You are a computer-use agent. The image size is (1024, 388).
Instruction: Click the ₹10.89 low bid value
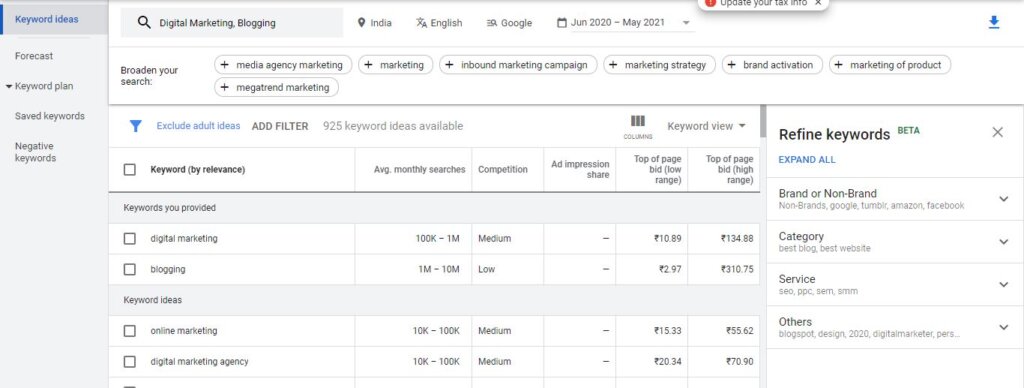(667, 239)
